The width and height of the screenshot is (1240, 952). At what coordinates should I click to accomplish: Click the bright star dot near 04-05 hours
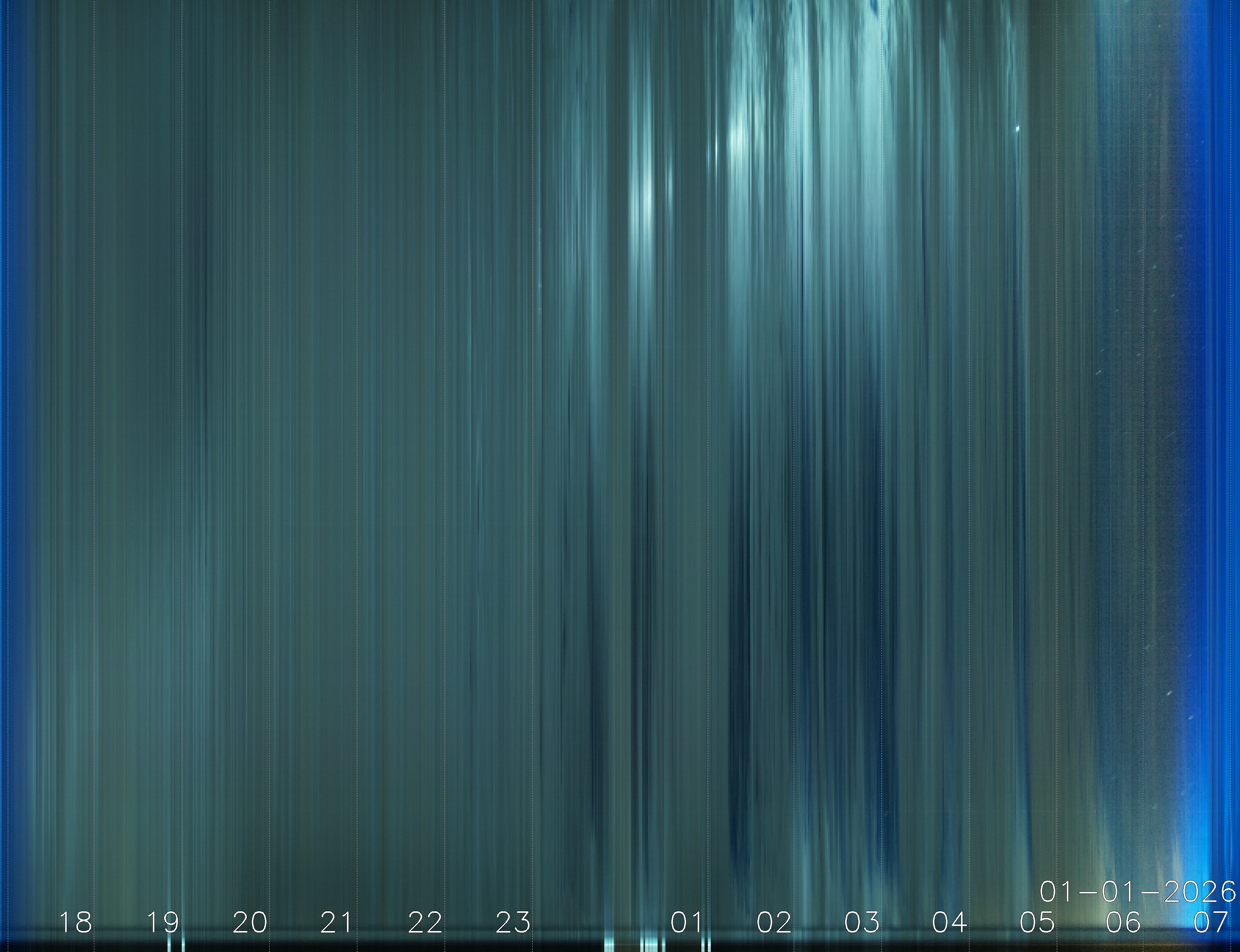tap(1018, 129)
